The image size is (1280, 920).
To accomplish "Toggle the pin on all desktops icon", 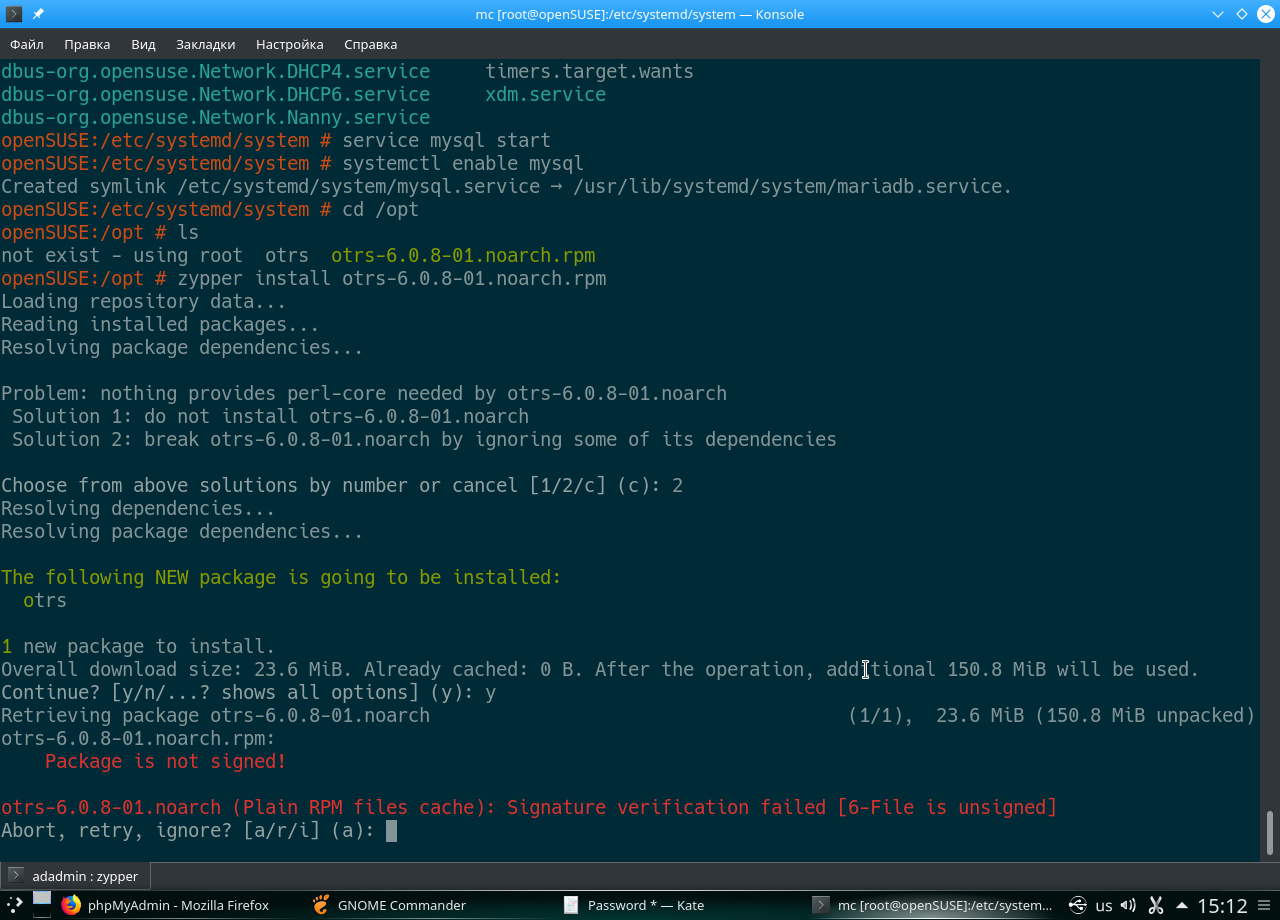I will 38,14.
